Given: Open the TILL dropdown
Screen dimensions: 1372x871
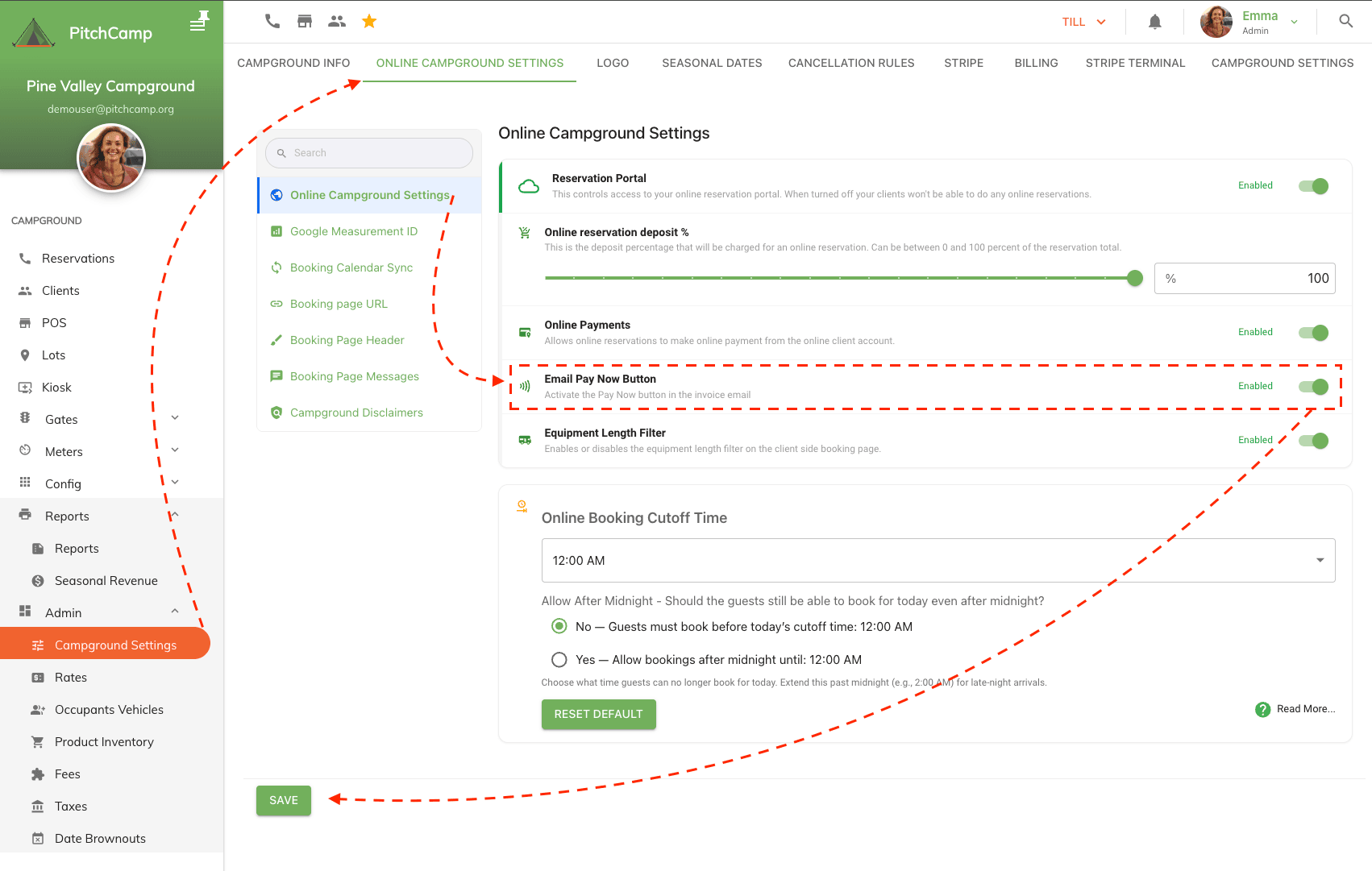Looking at the screenshot, I should tap(1083, 22).
